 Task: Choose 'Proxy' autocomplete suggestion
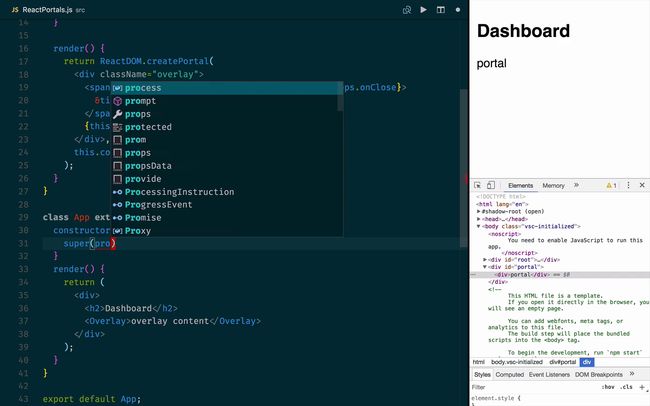click(x=226, y=231)
